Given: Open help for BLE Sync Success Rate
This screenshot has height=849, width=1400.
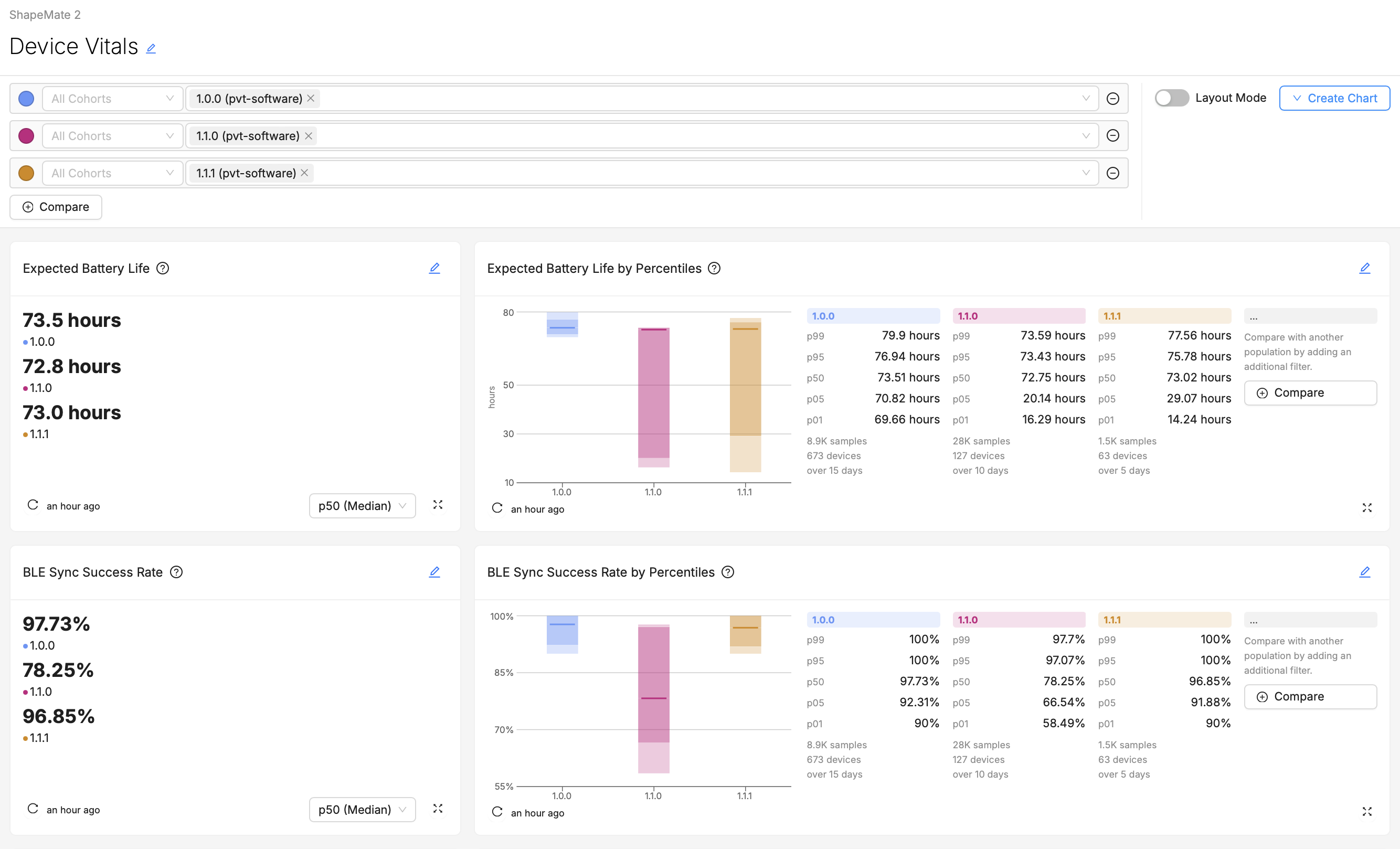Looking at the screenshot, I should [176, 572].
